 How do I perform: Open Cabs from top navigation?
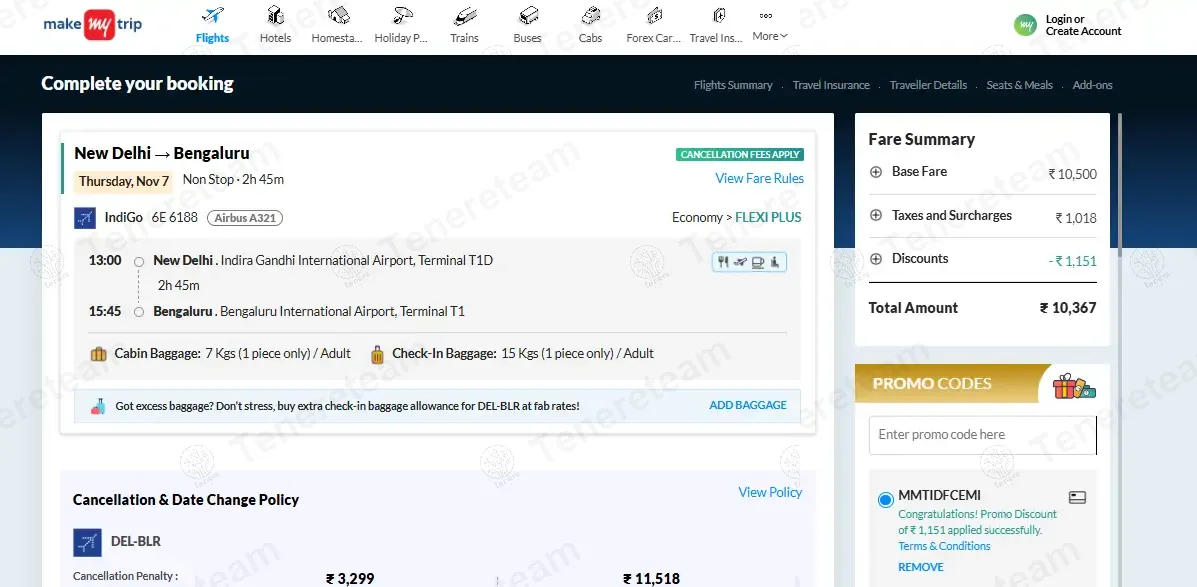coord(590,17)
